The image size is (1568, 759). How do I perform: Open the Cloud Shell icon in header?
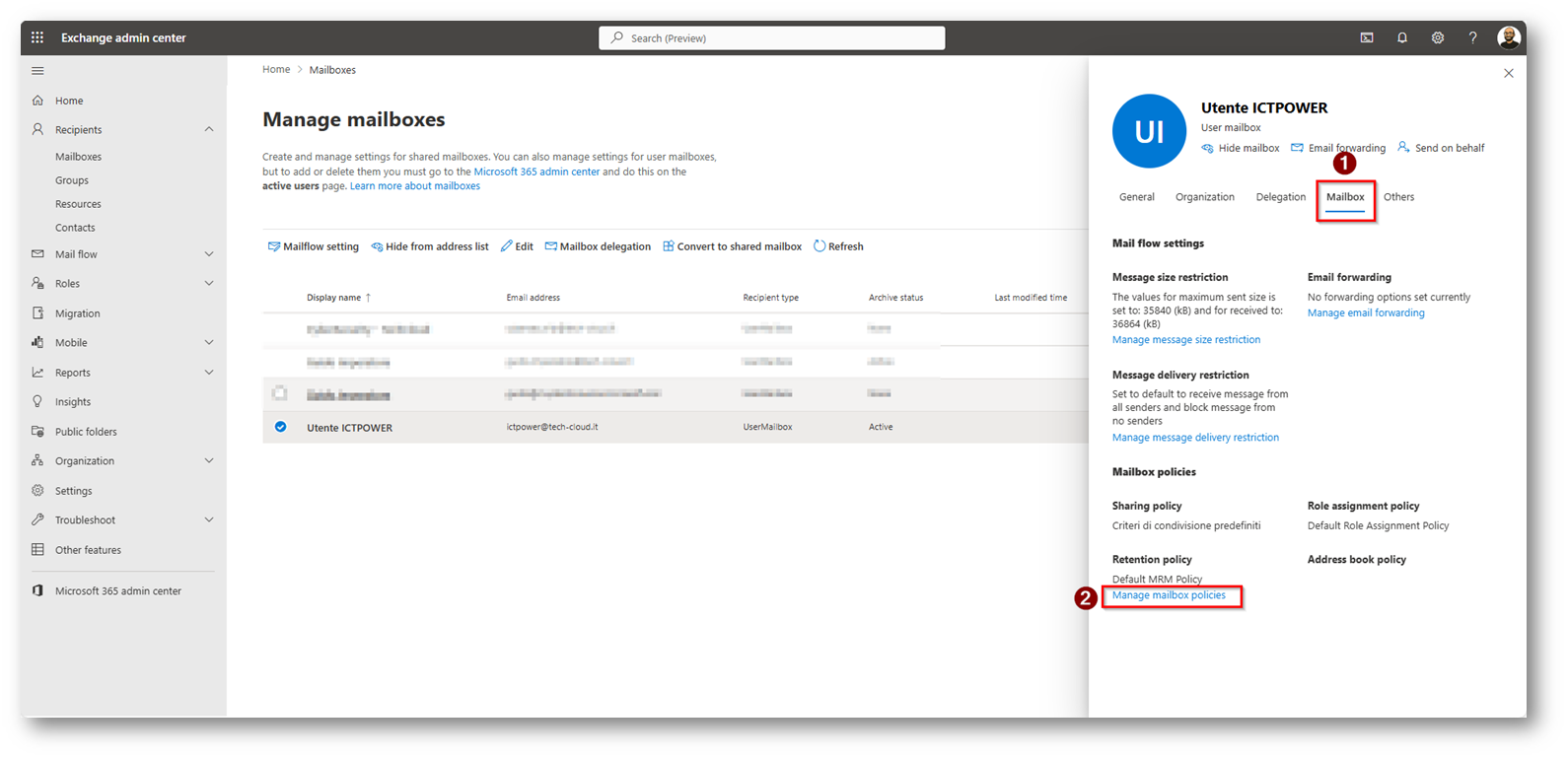pyautogui.click(x=1367, y=37)
